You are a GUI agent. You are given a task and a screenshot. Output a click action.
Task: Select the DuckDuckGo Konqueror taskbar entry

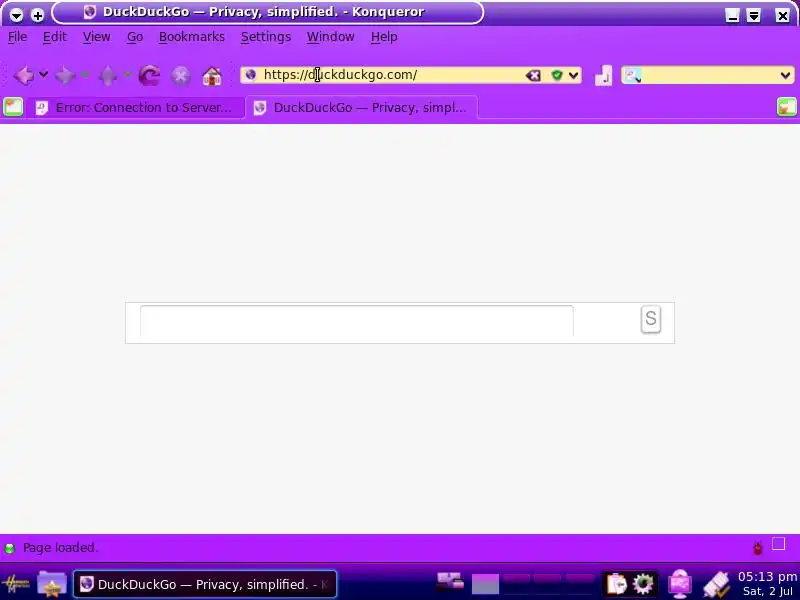[x=205, y=584]
